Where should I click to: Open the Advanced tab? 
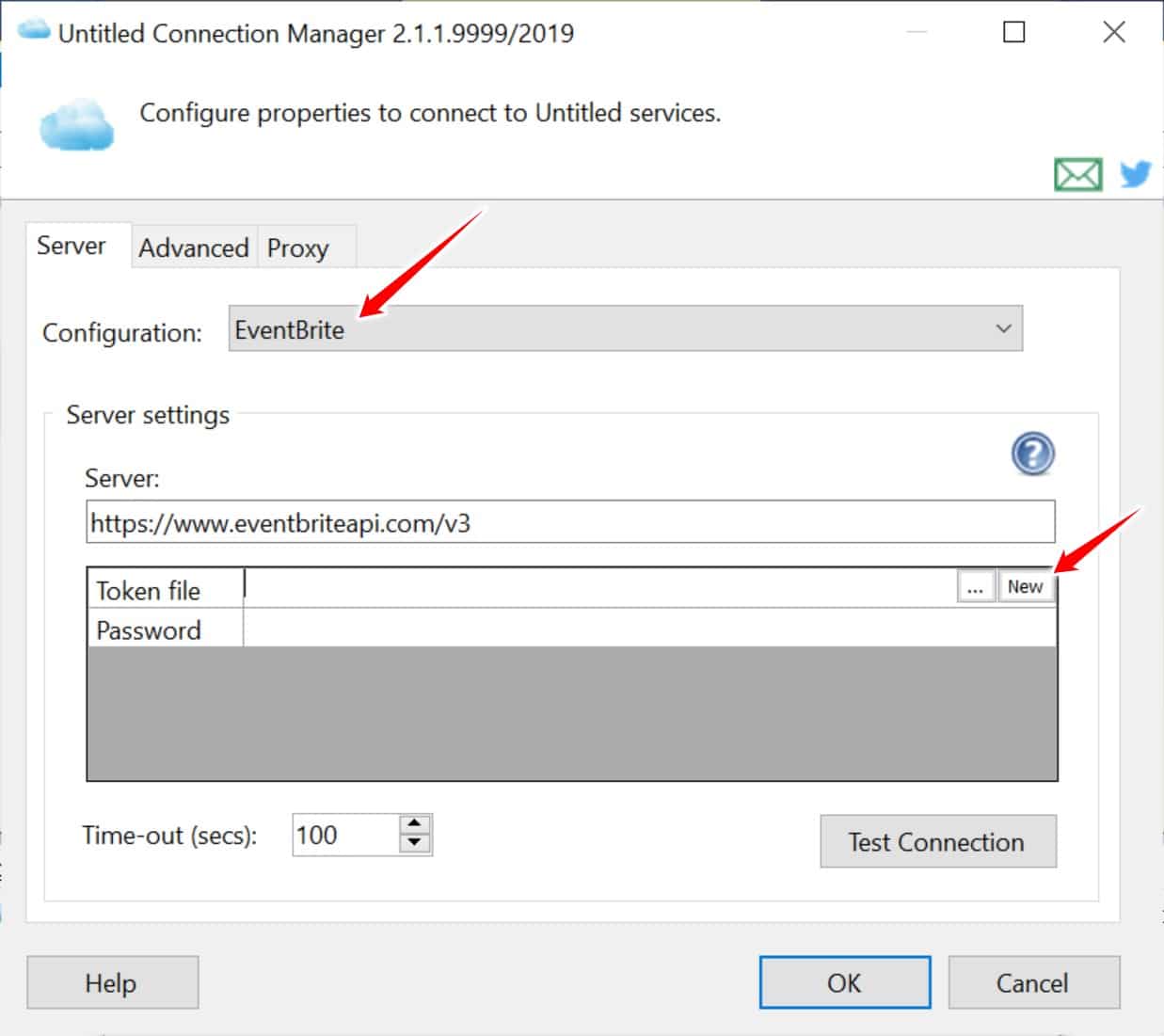point(194,247)
